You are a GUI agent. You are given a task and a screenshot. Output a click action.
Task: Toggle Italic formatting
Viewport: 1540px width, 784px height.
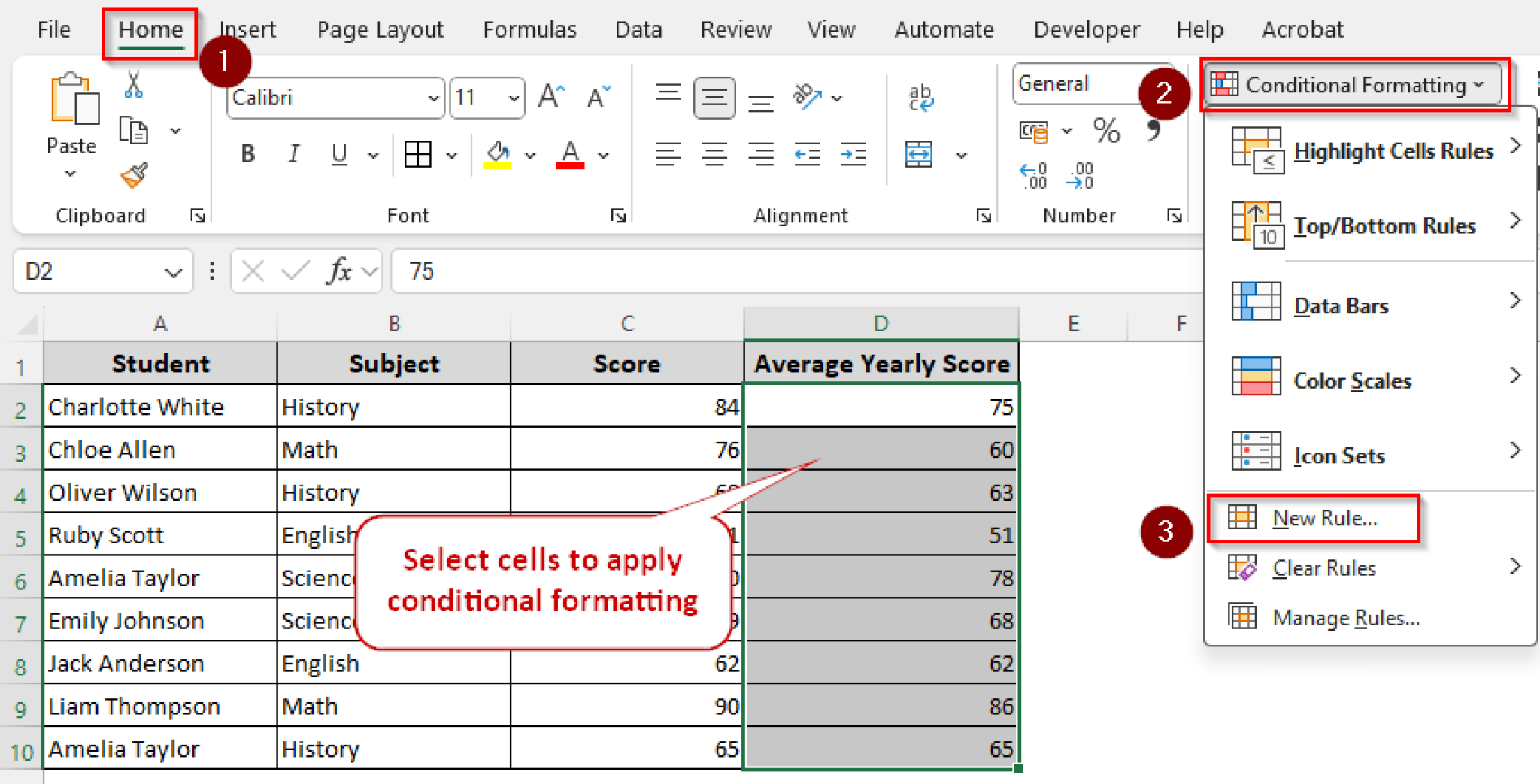(x=293, y=155)
